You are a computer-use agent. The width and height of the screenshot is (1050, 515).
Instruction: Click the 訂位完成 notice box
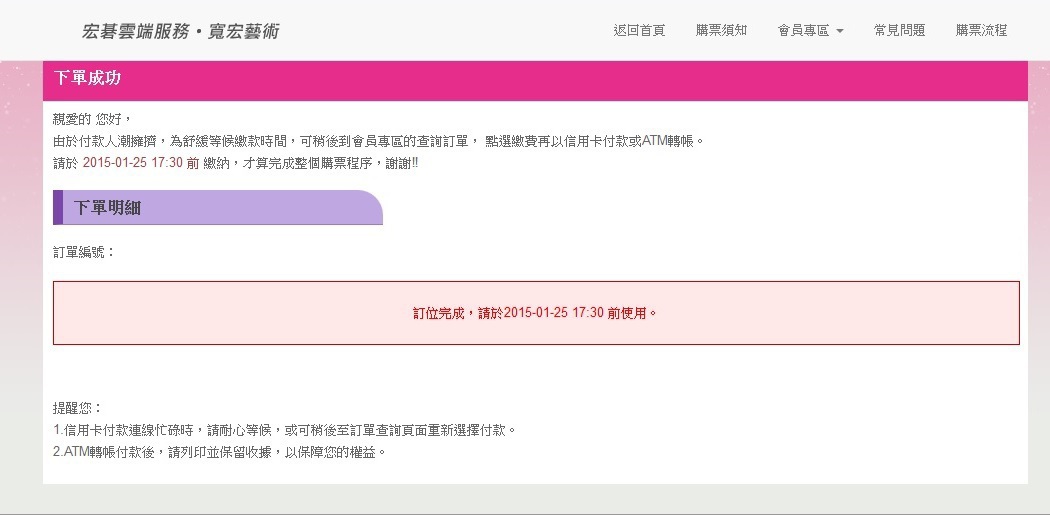536,313
